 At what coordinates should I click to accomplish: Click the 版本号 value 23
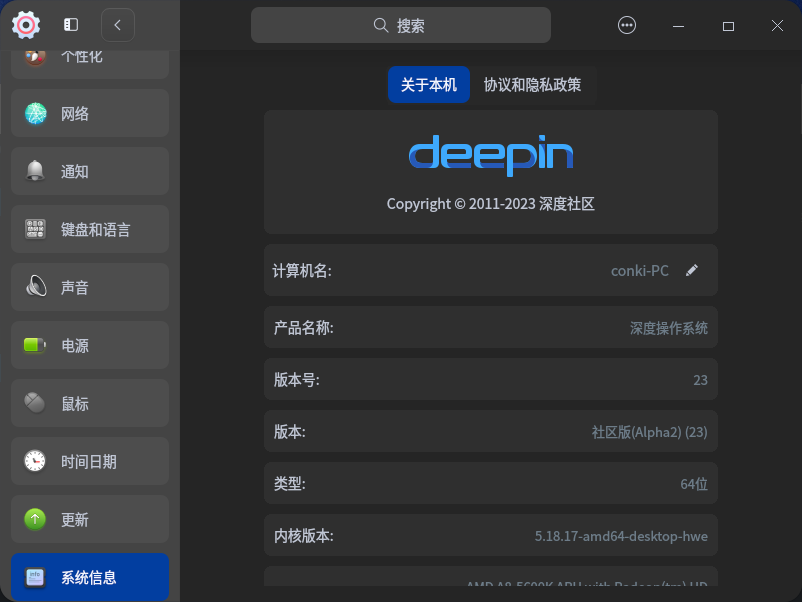click(x=700, y=380)
